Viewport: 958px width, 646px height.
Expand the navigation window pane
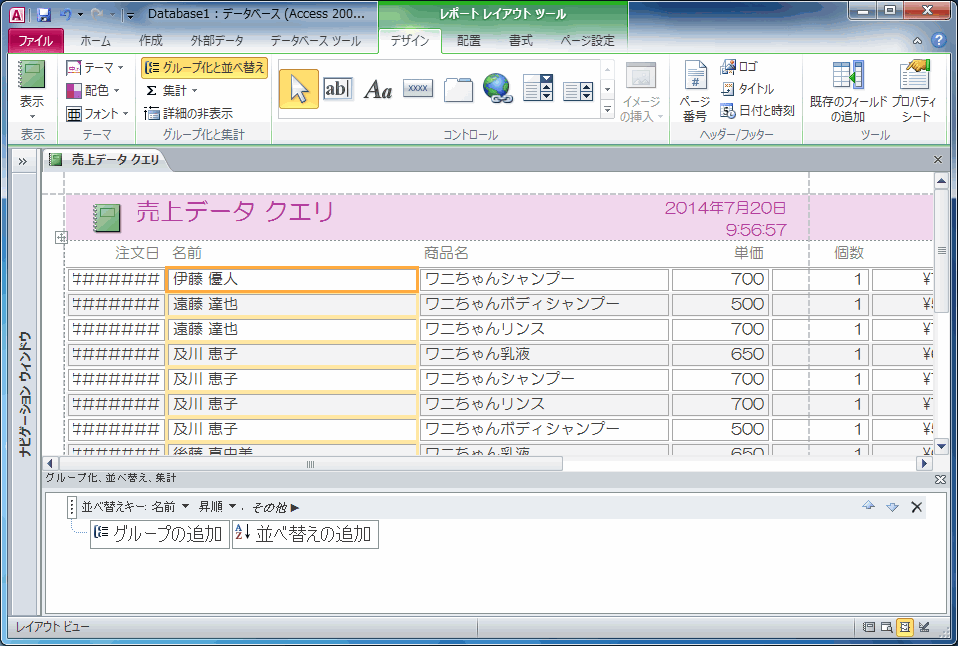pos(23,161)
